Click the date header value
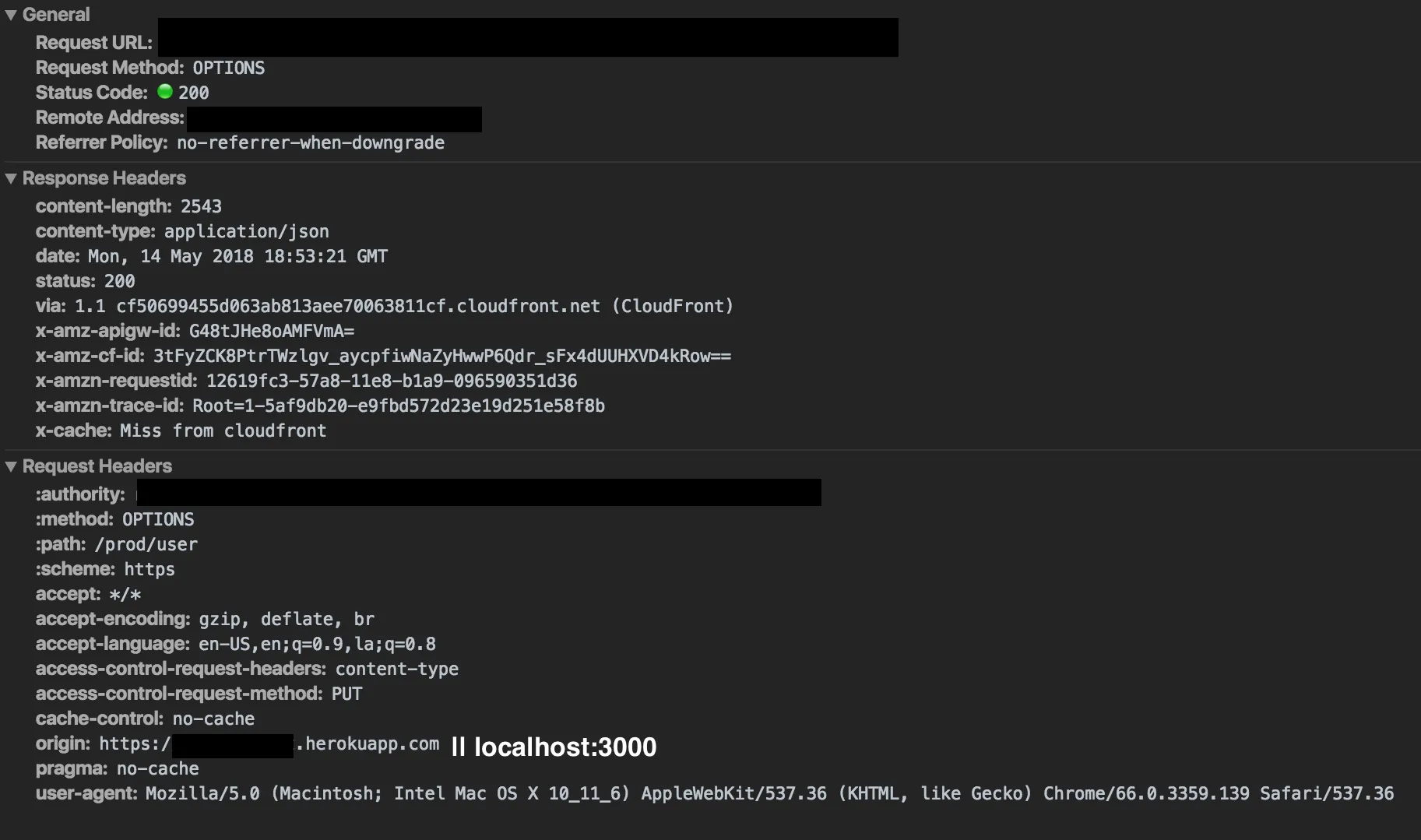 237,256
